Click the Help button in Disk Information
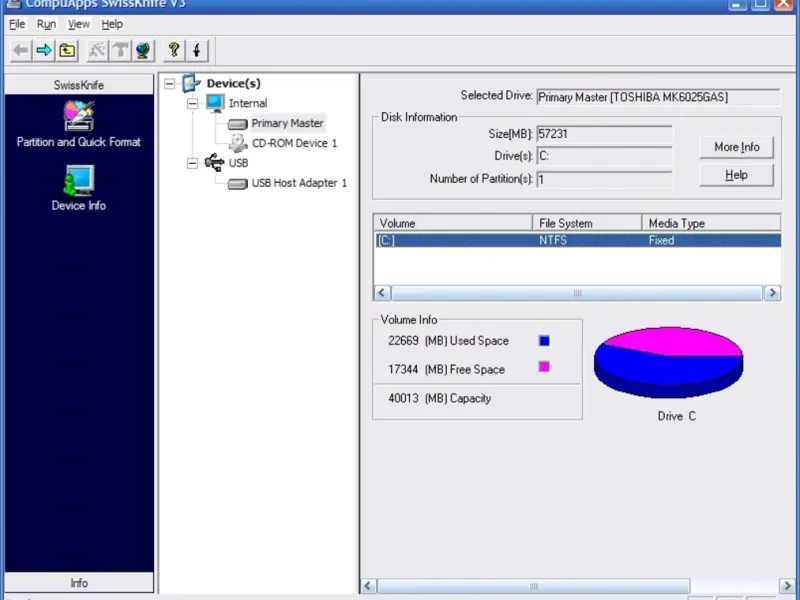 tap(736, 175)
